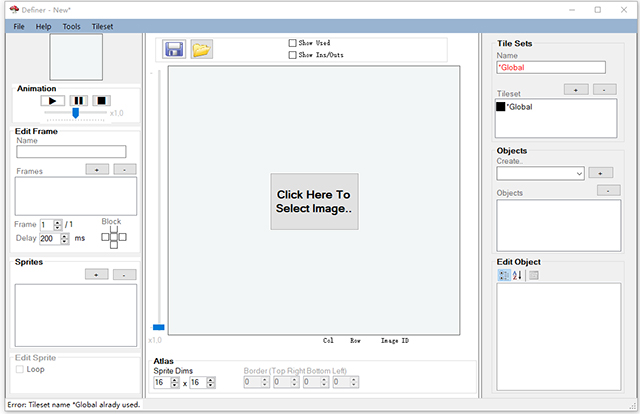Click the Property Pages icon in Edit Object
Image resolution: width=640 pixels, height=414 pixels.
533,276
